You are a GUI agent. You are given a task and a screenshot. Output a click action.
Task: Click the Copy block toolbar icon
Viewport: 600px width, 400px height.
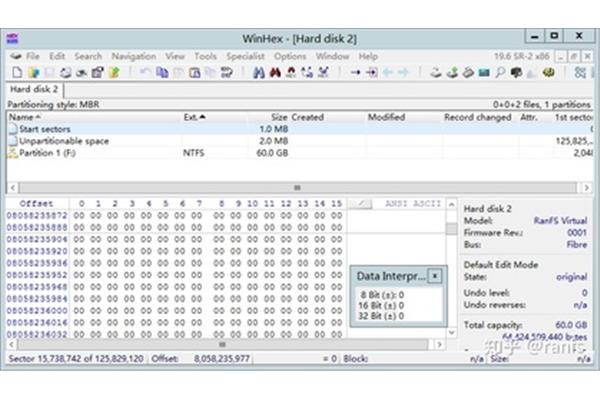[x=163, y=72]
